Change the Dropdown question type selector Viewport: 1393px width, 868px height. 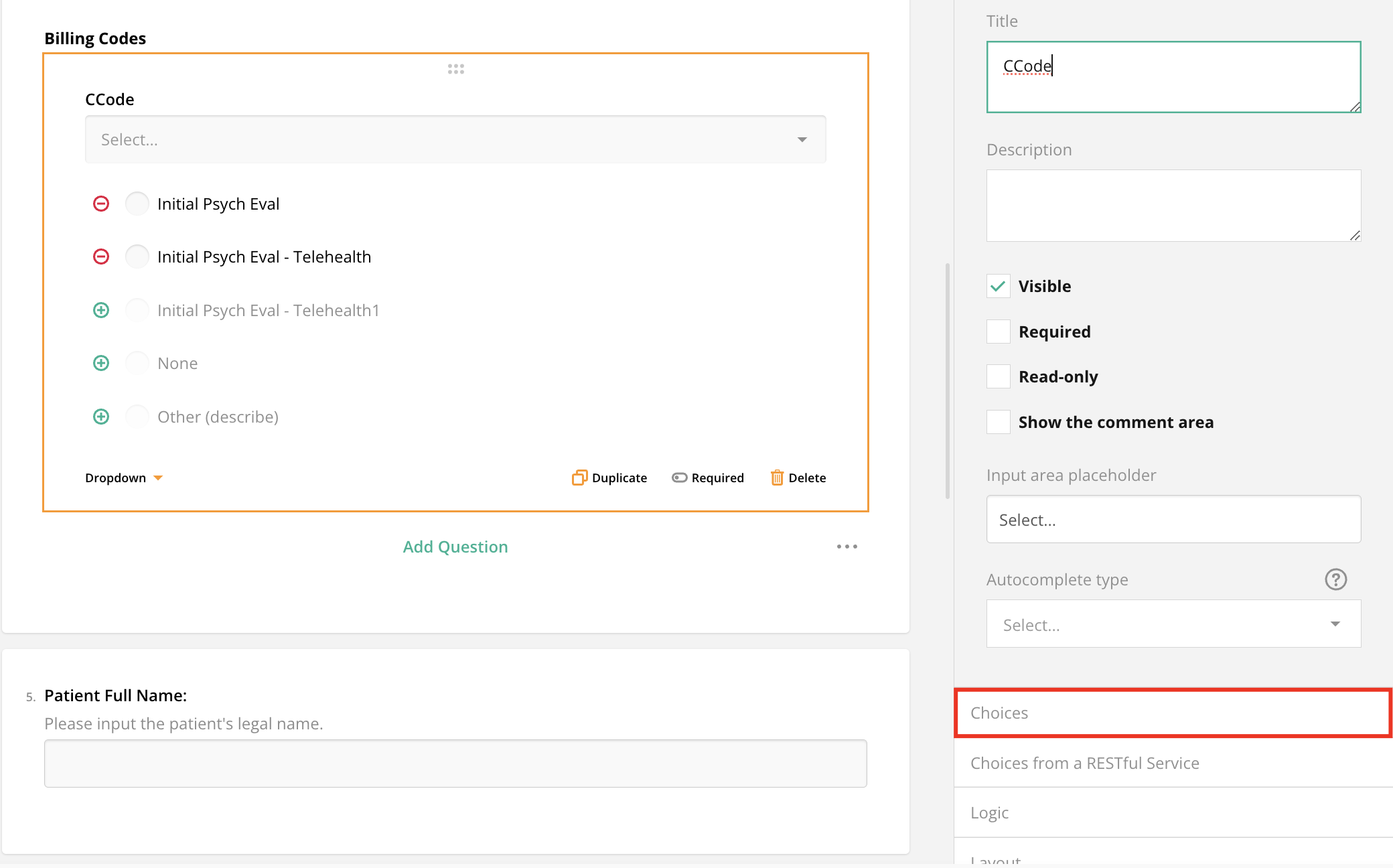124,478
